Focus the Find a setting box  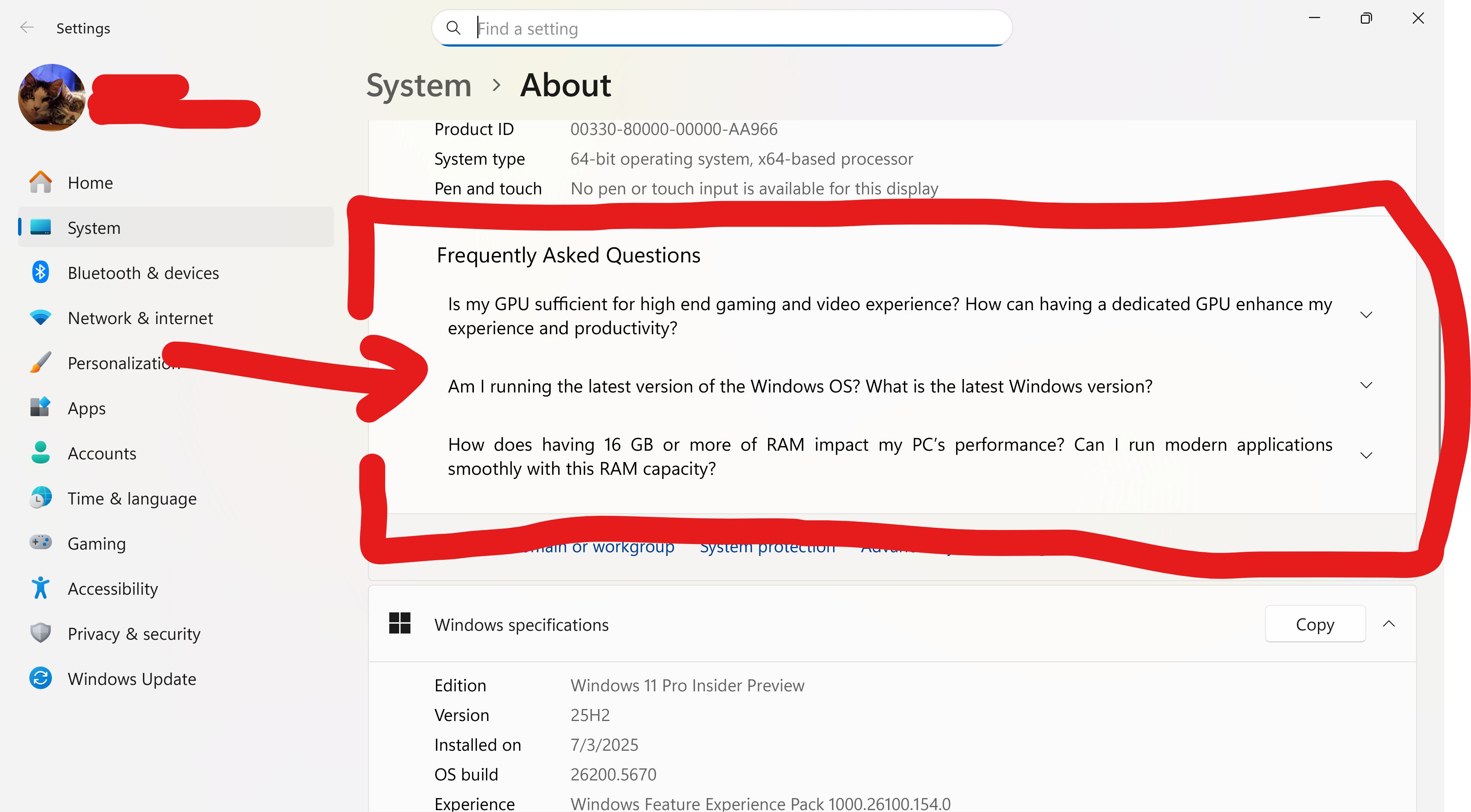pos(722,28)
